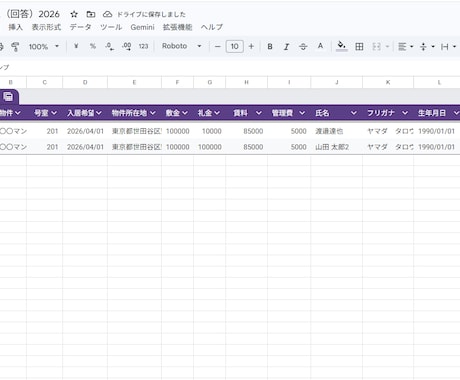Viewport: 460px width, 380px height.
Task: Open the 挿入 menu
Action: tap(16, 27)
